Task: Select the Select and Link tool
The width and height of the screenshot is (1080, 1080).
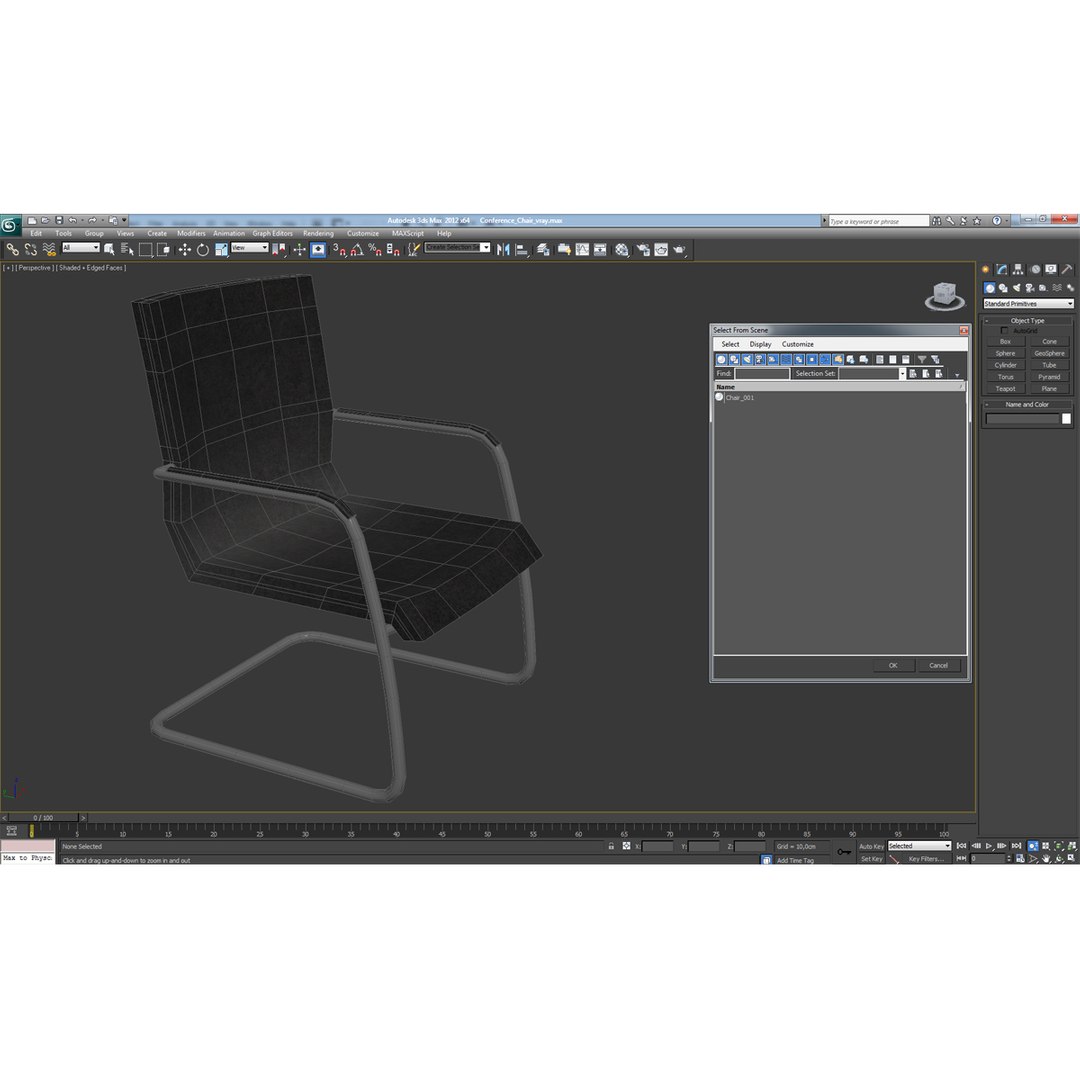Action: coord(12,249)
